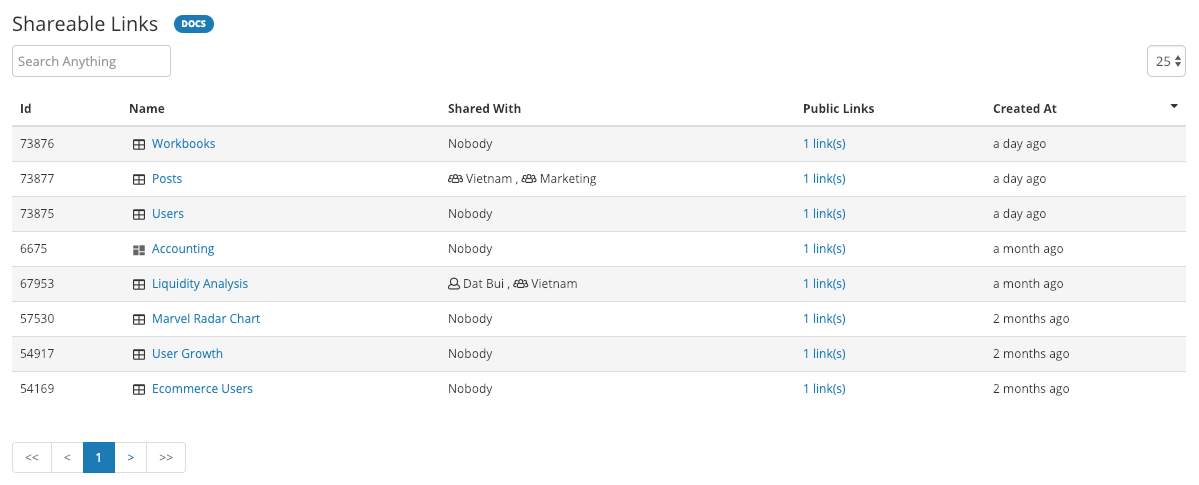Click the table icon beside Liquidity Analysis
The height and width of the screenshot is (485, 1199).
click(139, 284)
